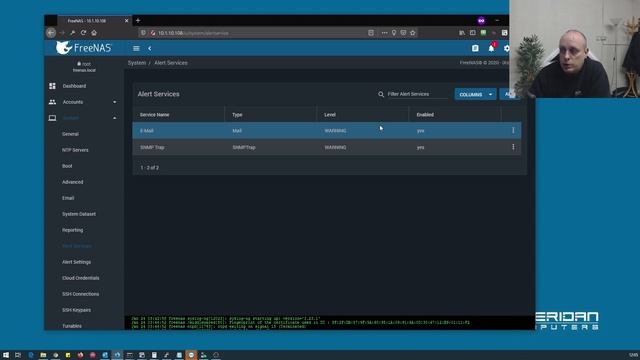This screenshot has height=360, width=640.
Task: Open Windows Start menu
Action: 6,355
